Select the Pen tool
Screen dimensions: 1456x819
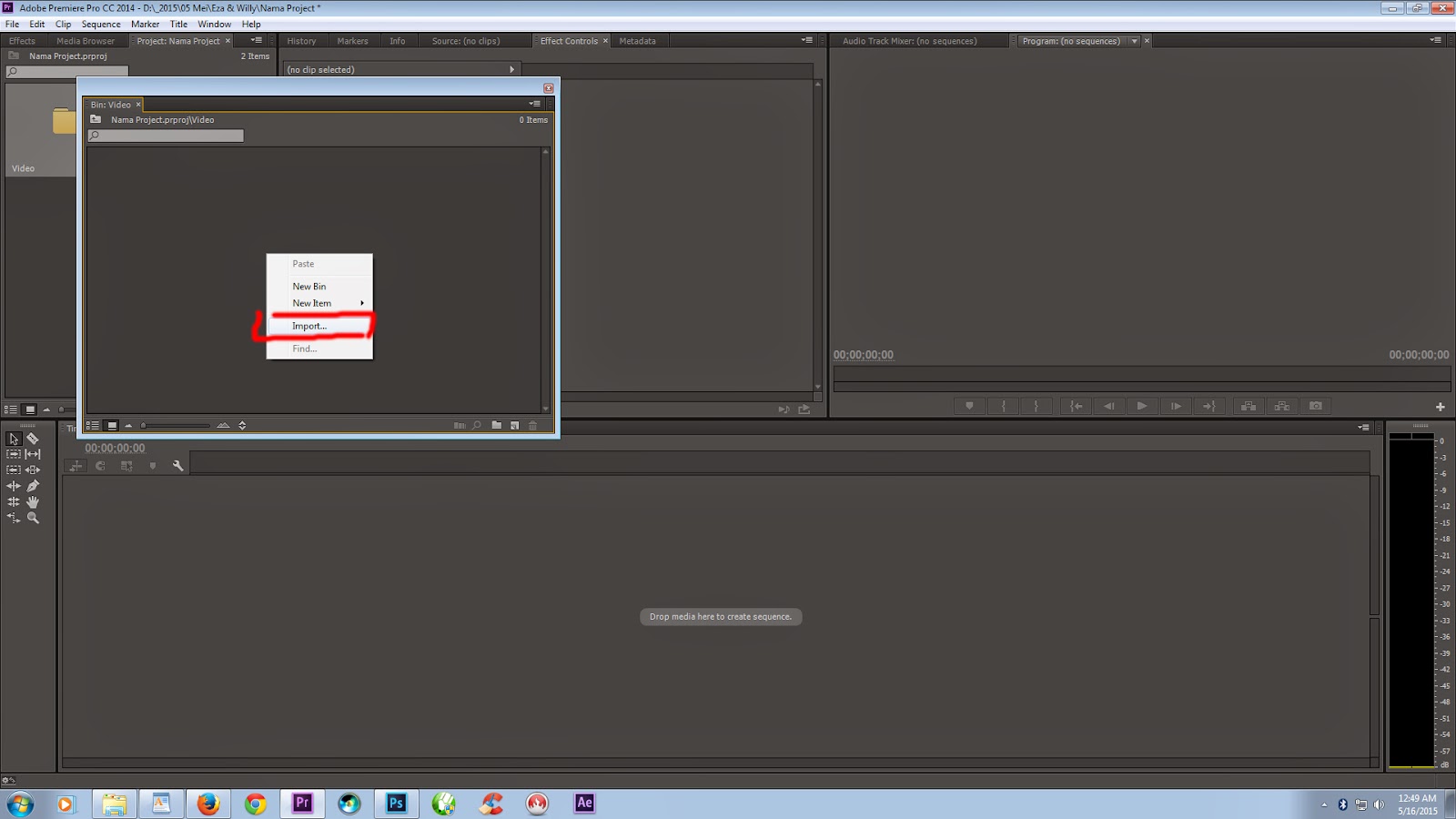pyautogui.click(x=33, y=486)
